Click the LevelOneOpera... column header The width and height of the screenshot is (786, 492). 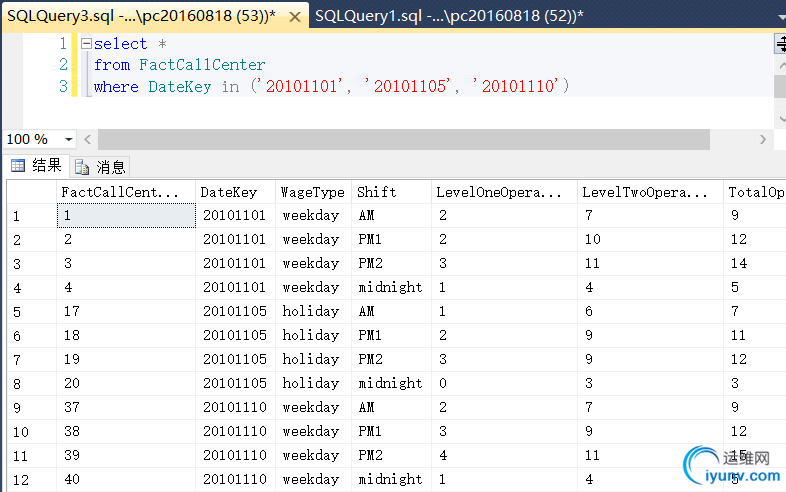click(x=504, y=192)
